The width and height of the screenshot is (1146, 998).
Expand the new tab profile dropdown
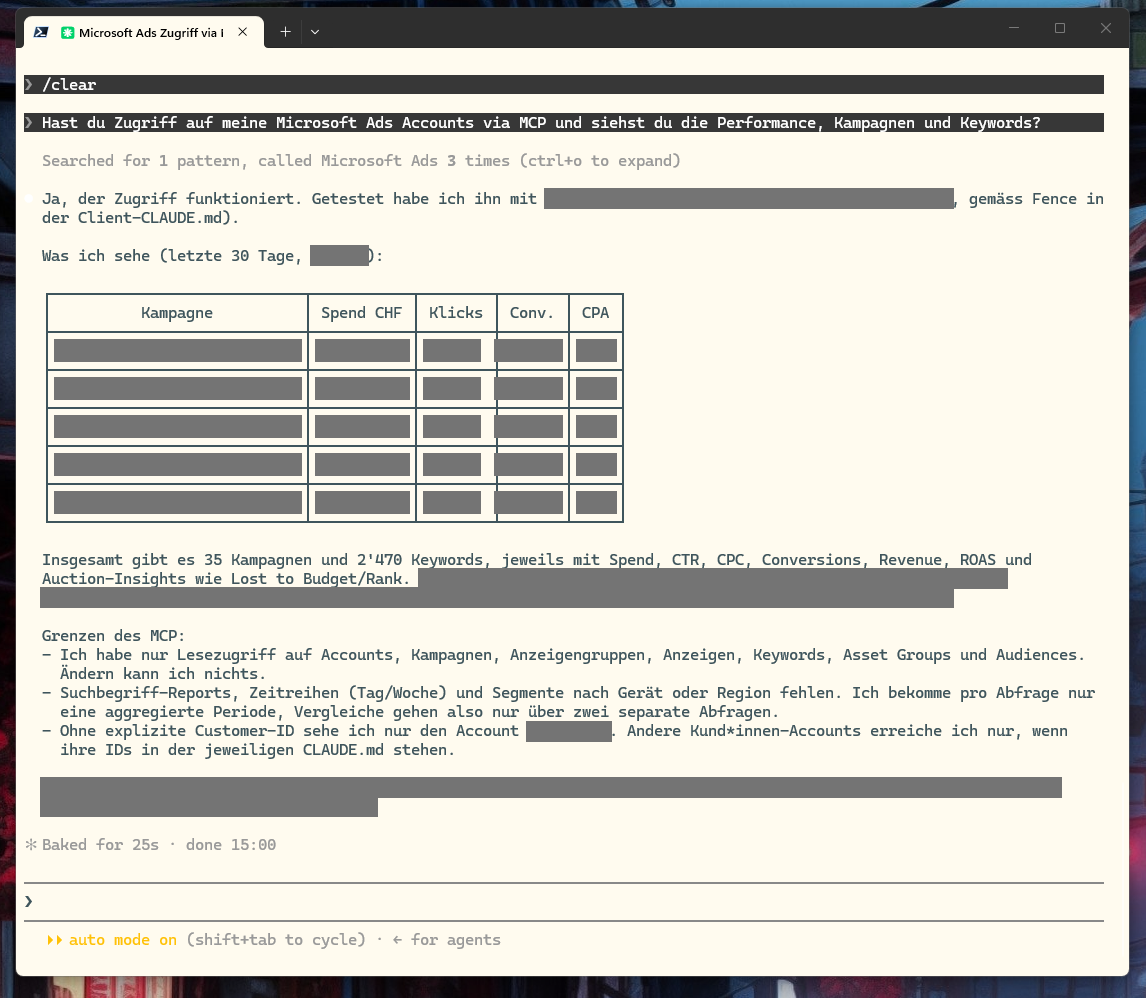tap(315, 32)
